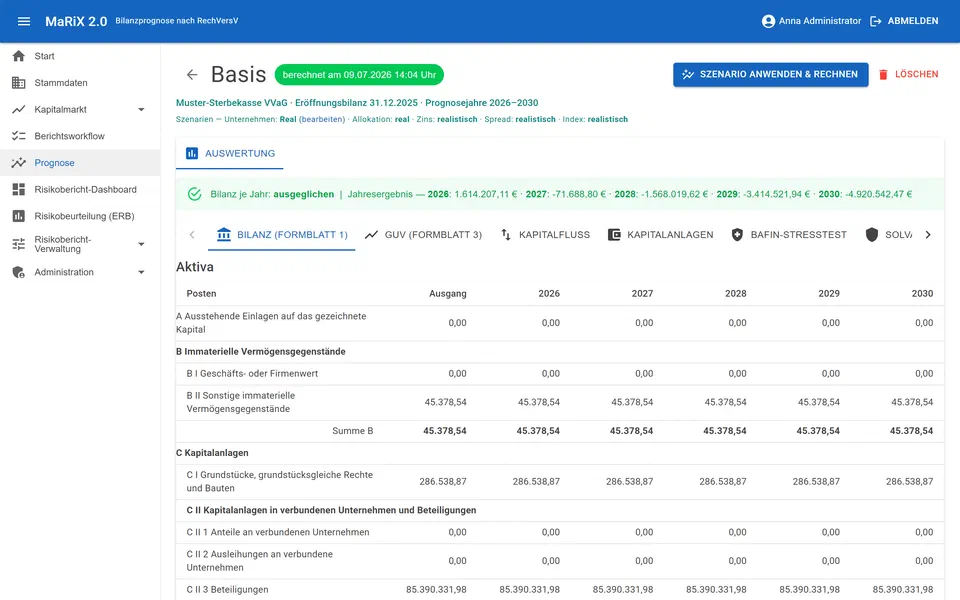
Task: Open Risikobericht-Dashboard in the sidebar
Action: 80,189
